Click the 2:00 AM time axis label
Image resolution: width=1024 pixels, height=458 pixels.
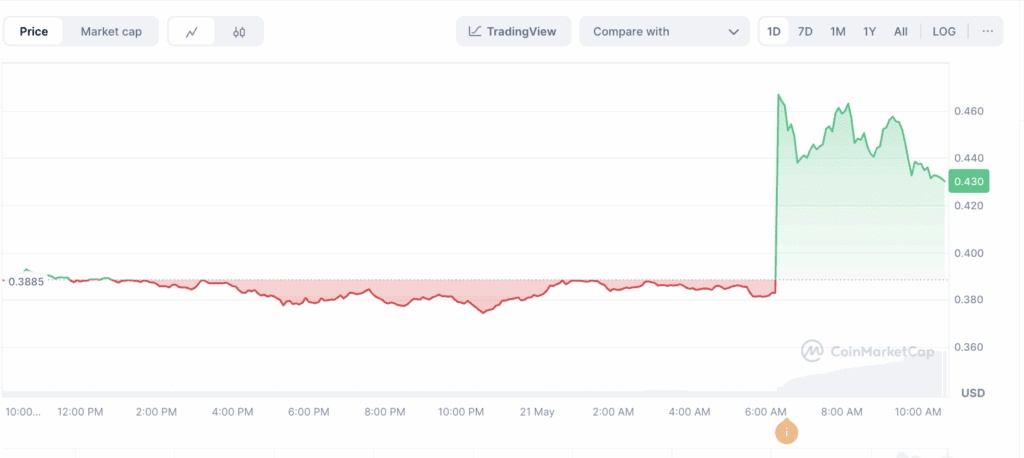[x=613, y=412]
